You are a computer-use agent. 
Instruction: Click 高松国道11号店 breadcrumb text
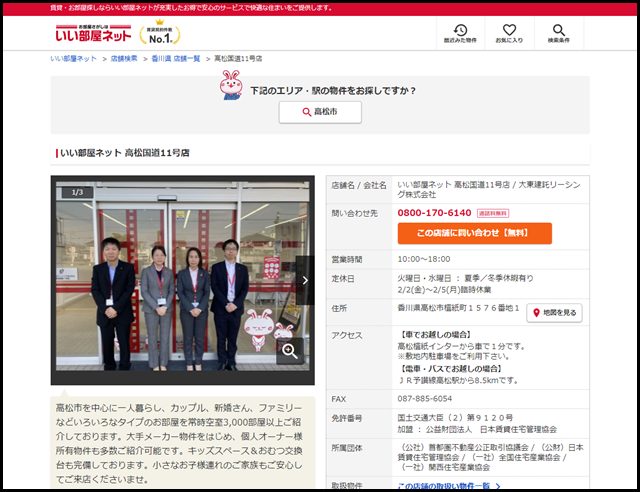(238, 59)
